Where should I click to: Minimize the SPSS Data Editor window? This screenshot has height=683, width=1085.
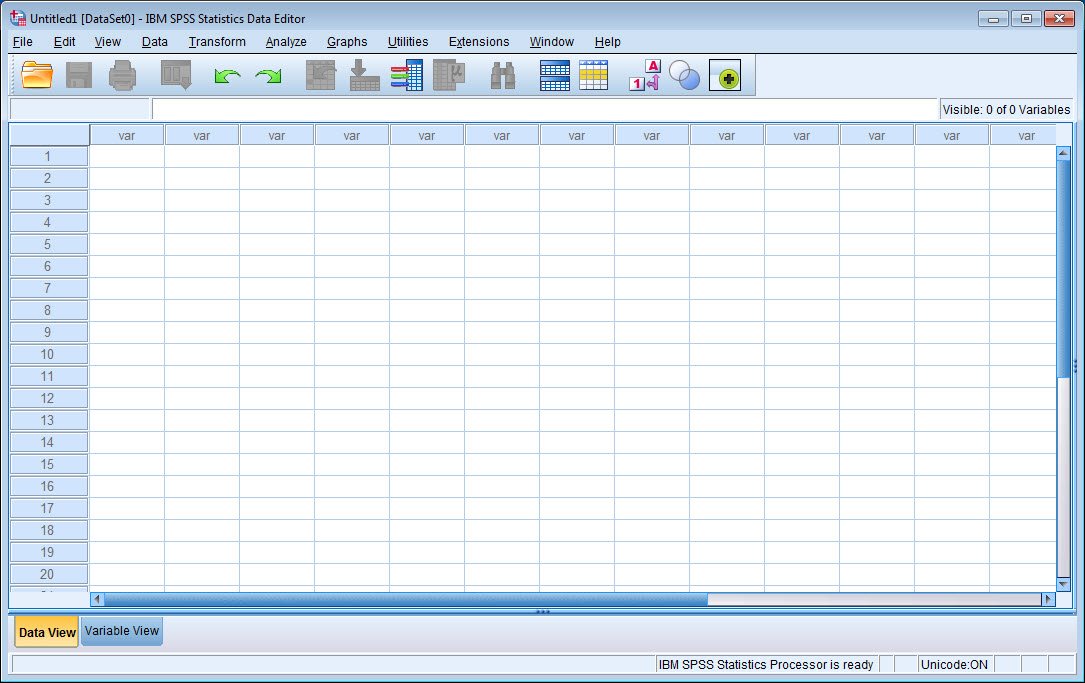click(x=993, y=19)
